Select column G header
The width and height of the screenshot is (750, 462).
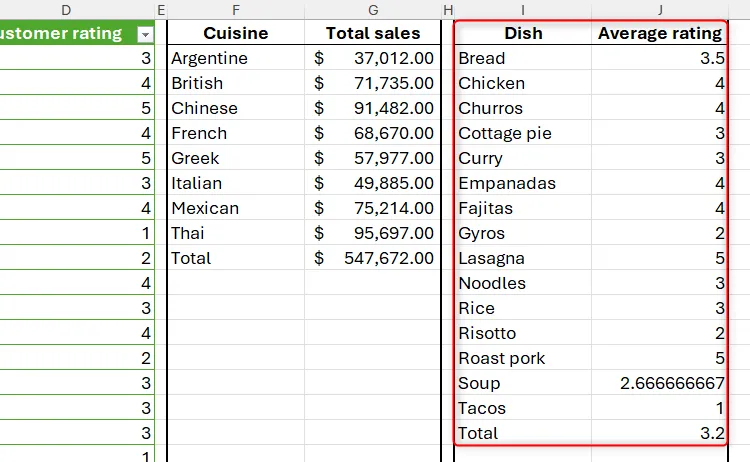(x=373, y=10)
